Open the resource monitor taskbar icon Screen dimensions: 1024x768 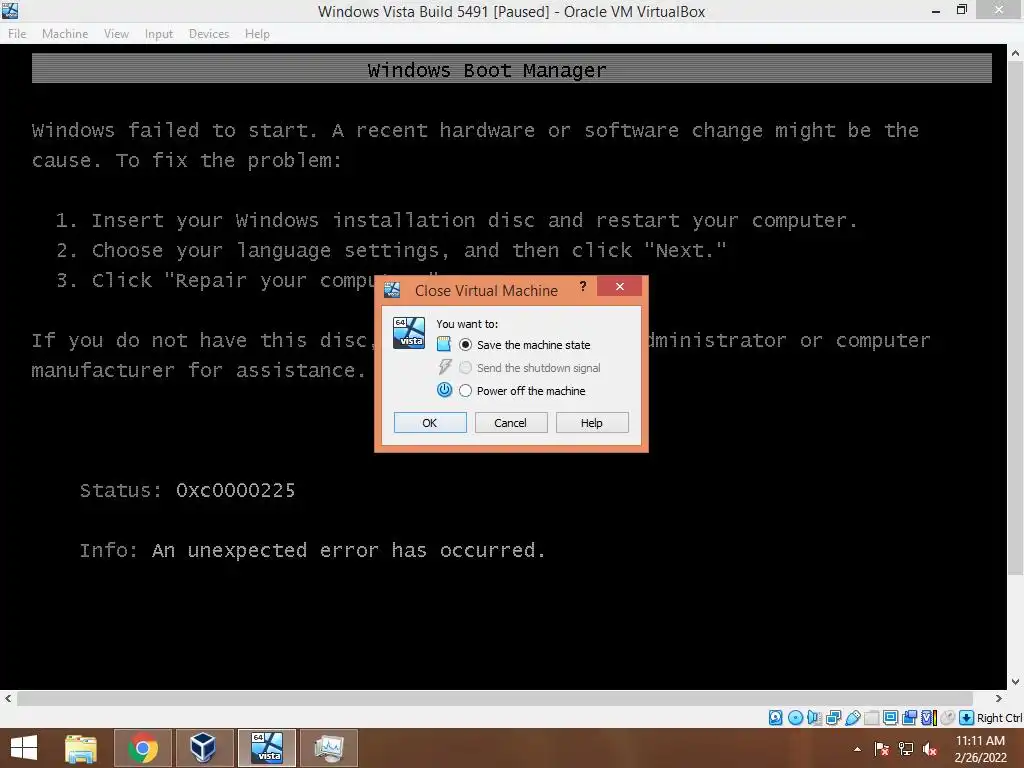[x=329, y=748]
